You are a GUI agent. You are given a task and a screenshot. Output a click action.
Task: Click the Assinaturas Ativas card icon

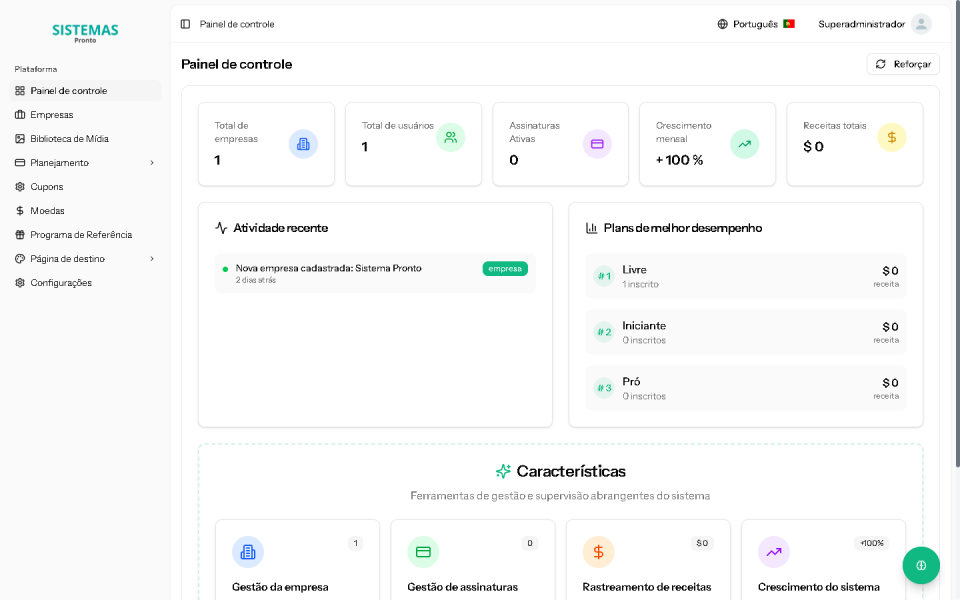pyautogui.click(x=597, y=144)
